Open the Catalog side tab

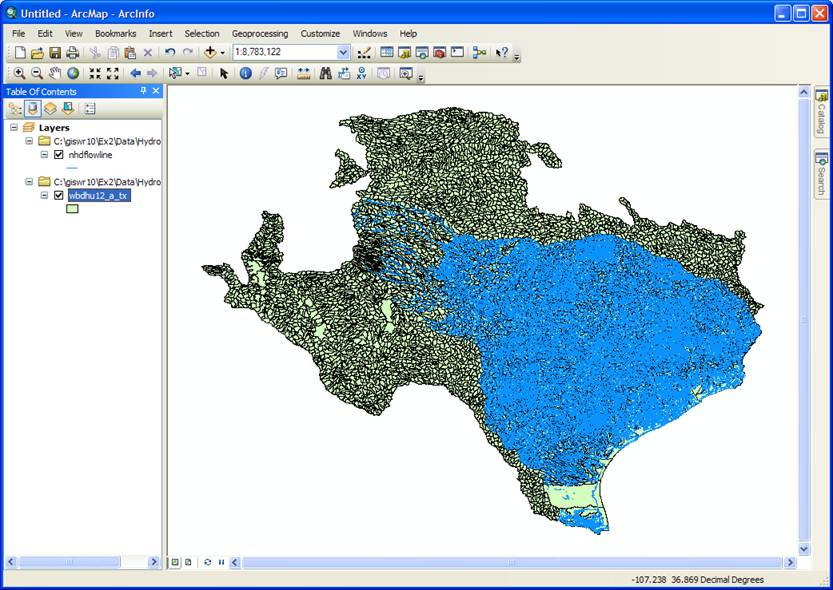pos(821,113)
